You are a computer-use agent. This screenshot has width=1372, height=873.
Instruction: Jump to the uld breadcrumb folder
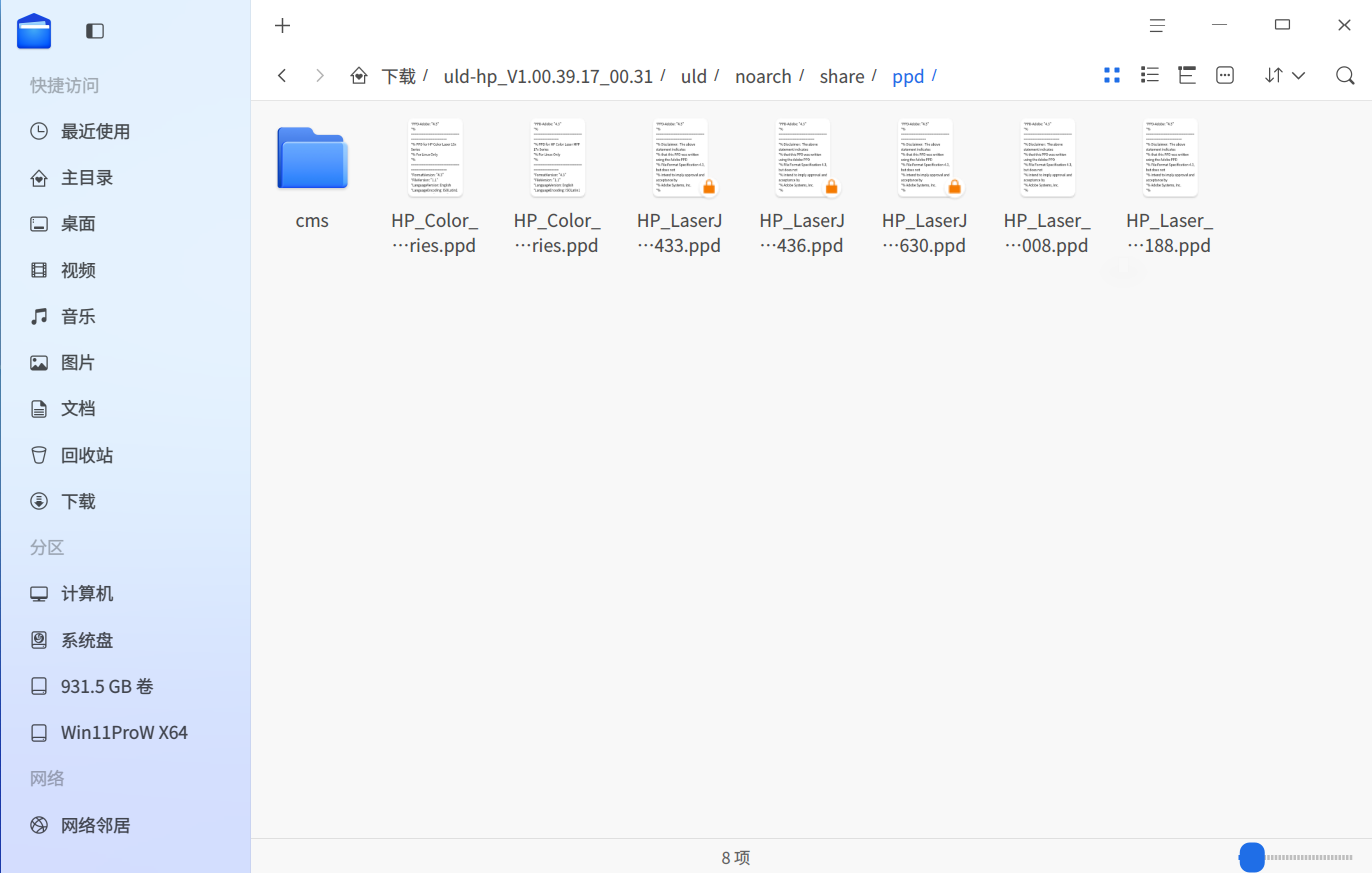694,76
